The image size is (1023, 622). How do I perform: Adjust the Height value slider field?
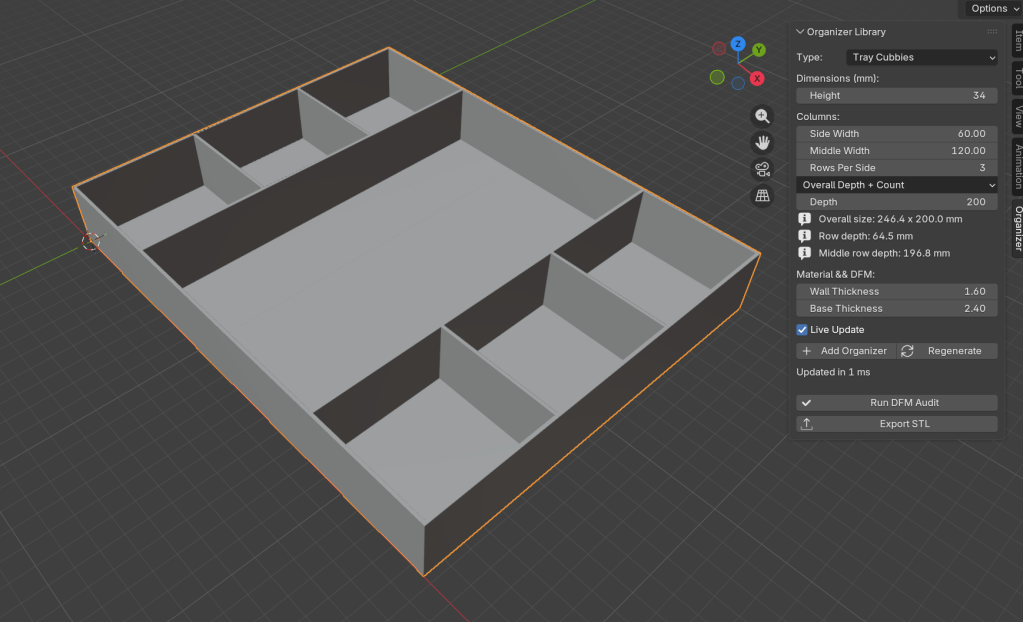click(896, 95)
